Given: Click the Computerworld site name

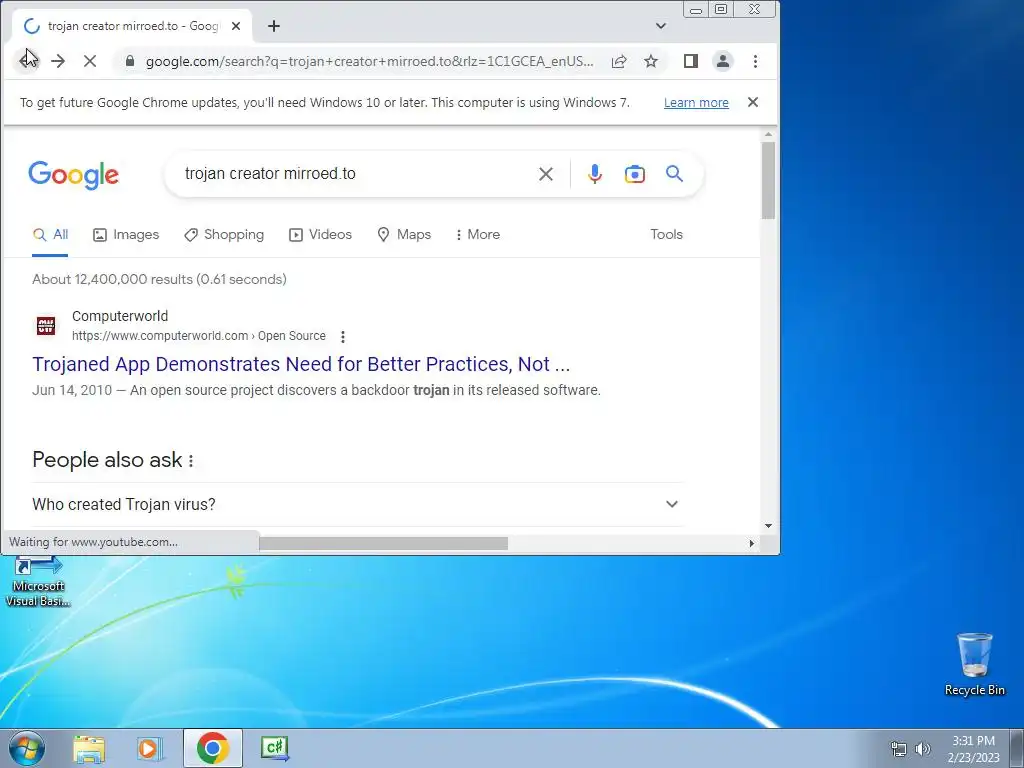Looking at the screenshot, I should [120, 316].
